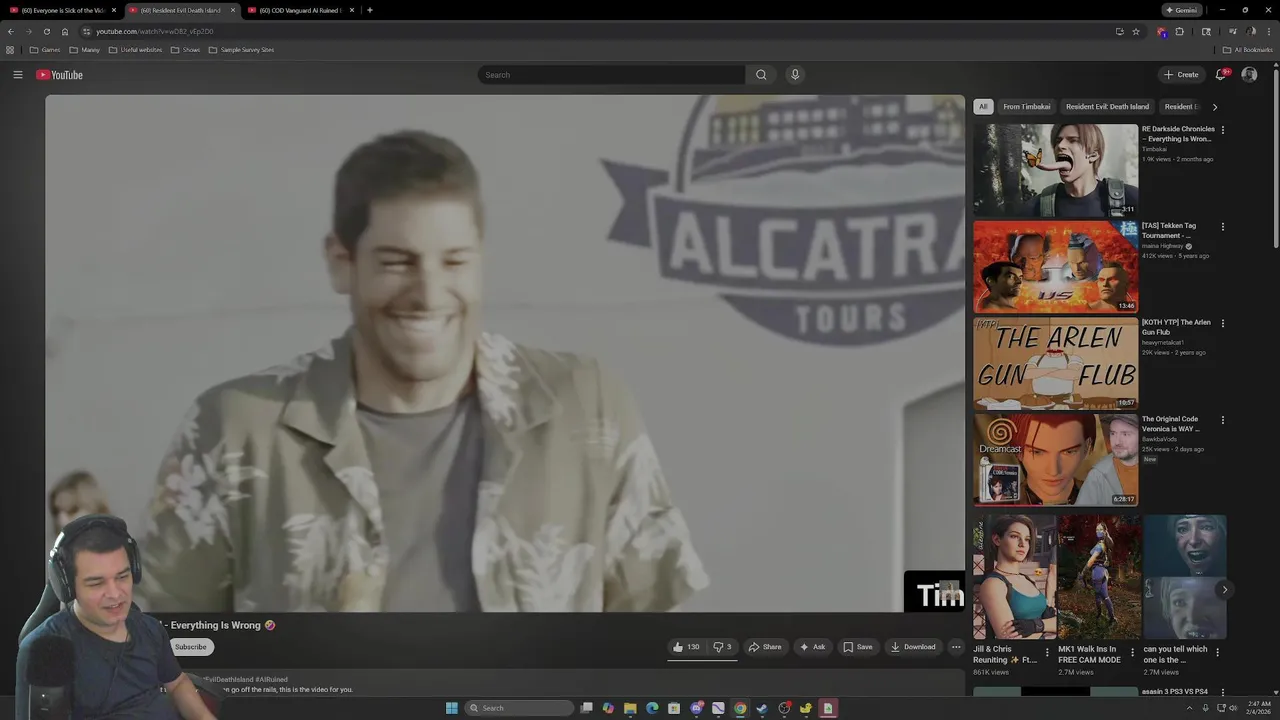This screenshot has width=1280, height=720.
Task: Close the Resident Evil Death Island tab
Action: tap(233, 10)
